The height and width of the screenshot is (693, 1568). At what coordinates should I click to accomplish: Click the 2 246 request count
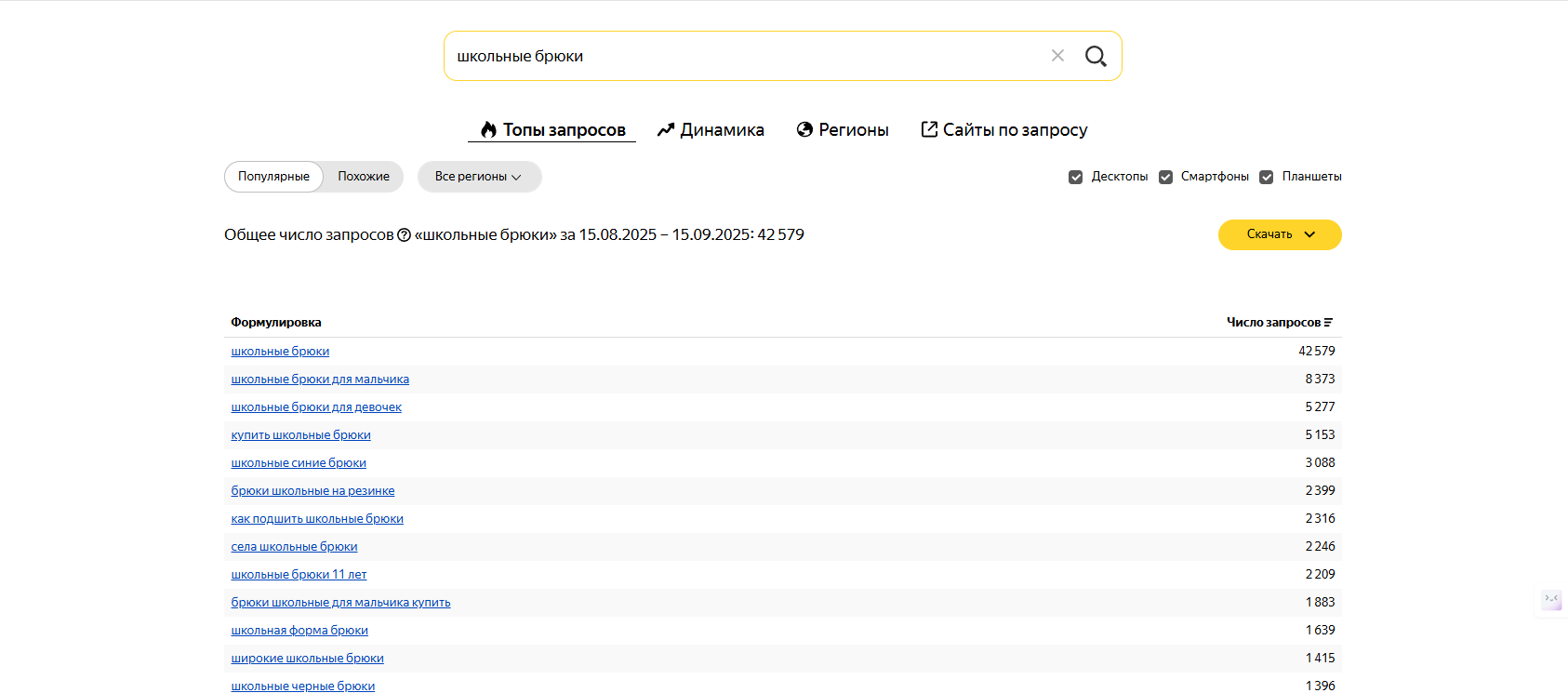click(x=1320, y=547)
